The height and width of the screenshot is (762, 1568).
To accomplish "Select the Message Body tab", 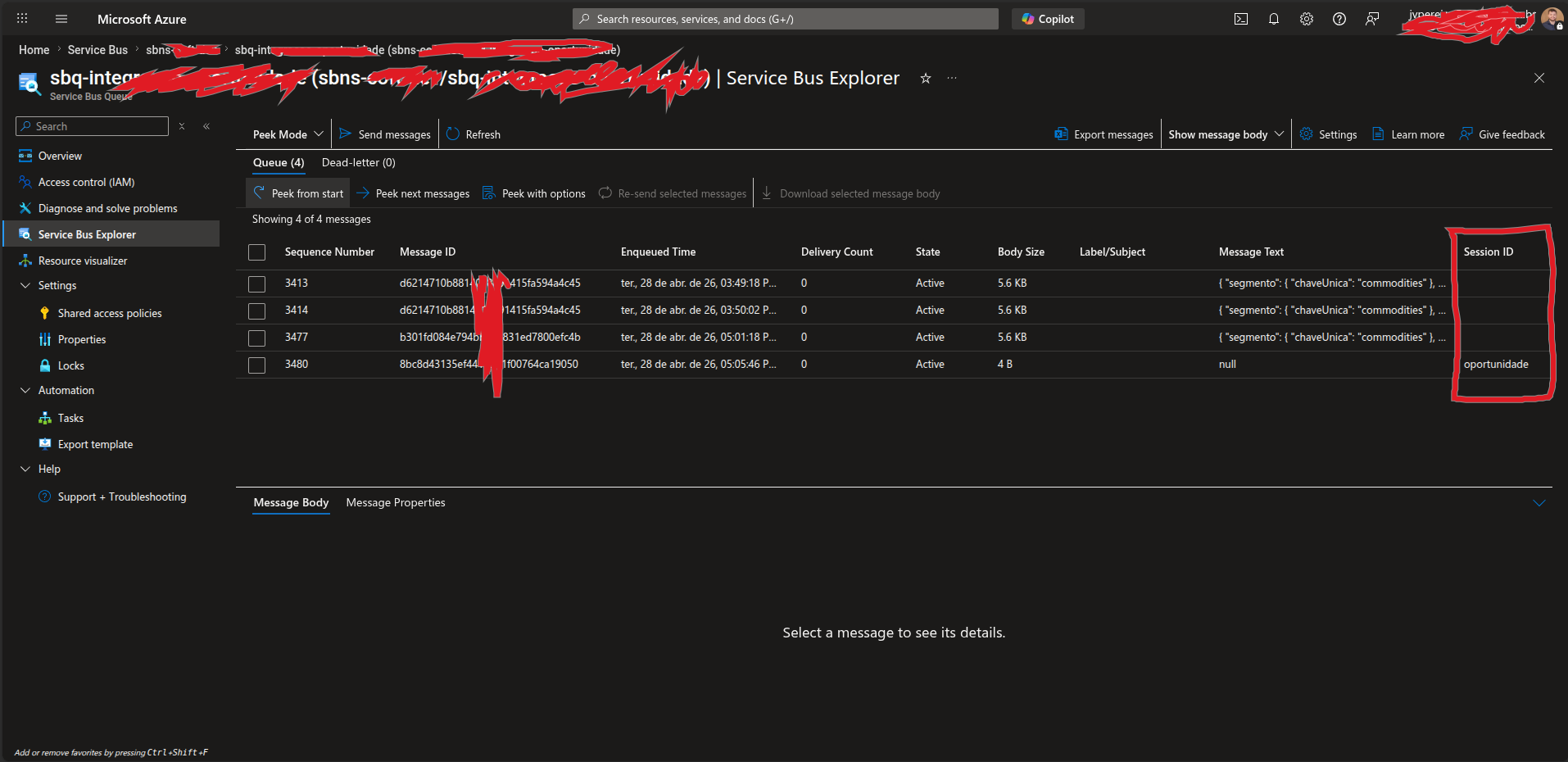I will click(291, 502).
